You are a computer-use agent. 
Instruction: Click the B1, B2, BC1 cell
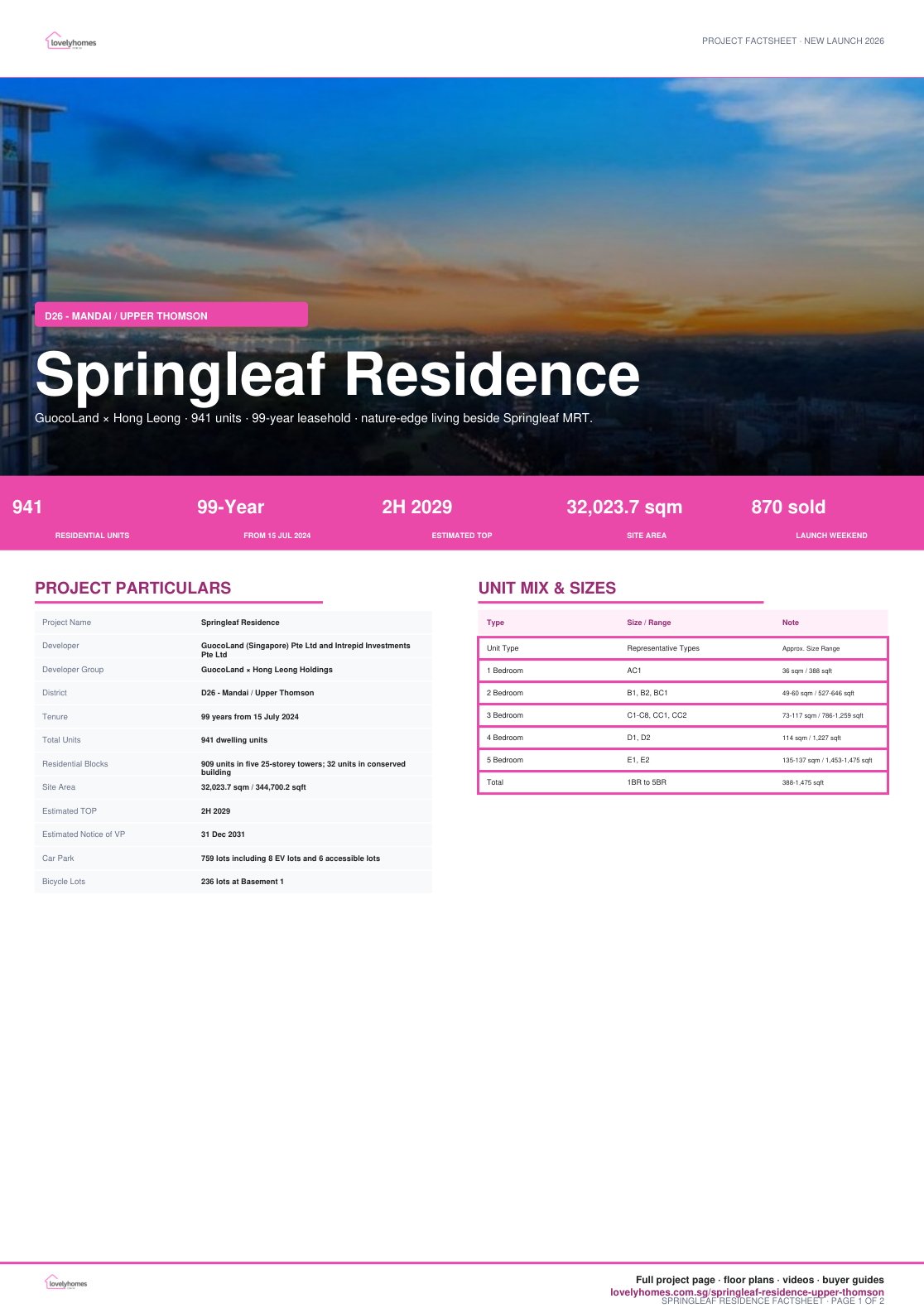647,693
